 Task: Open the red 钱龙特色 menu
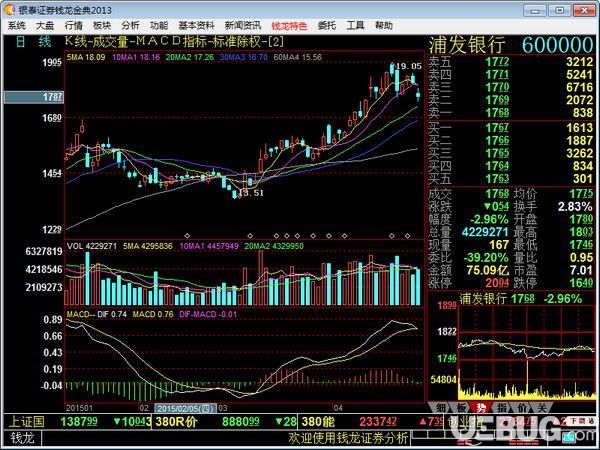289,26
